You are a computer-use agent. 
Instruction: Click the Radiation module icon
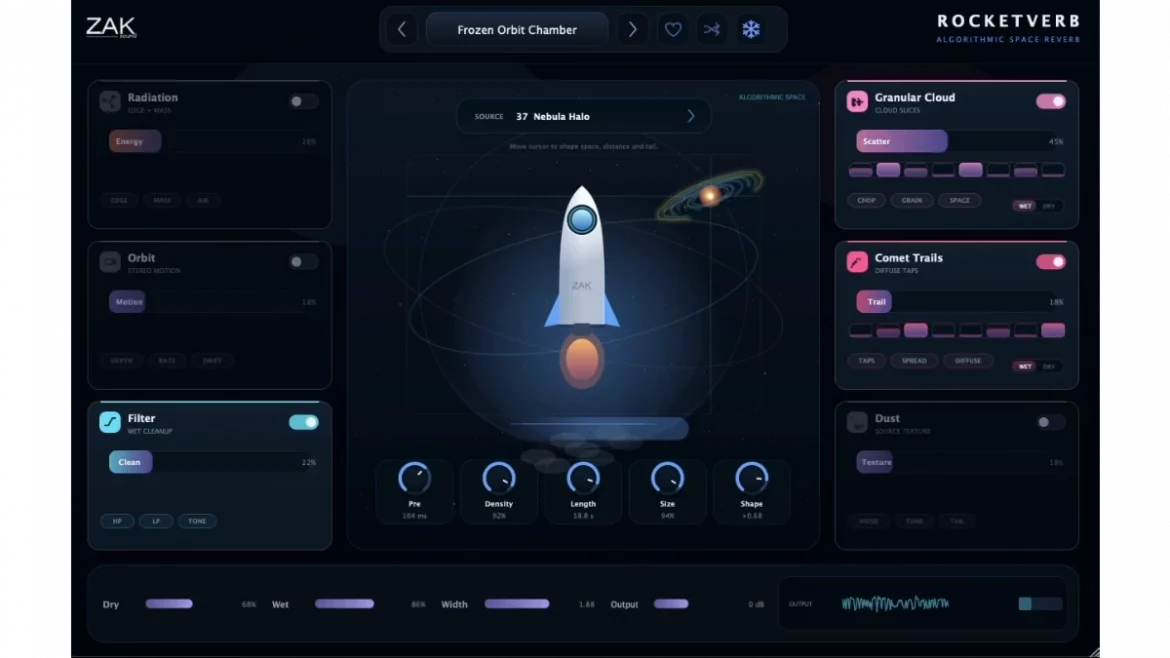110,101
